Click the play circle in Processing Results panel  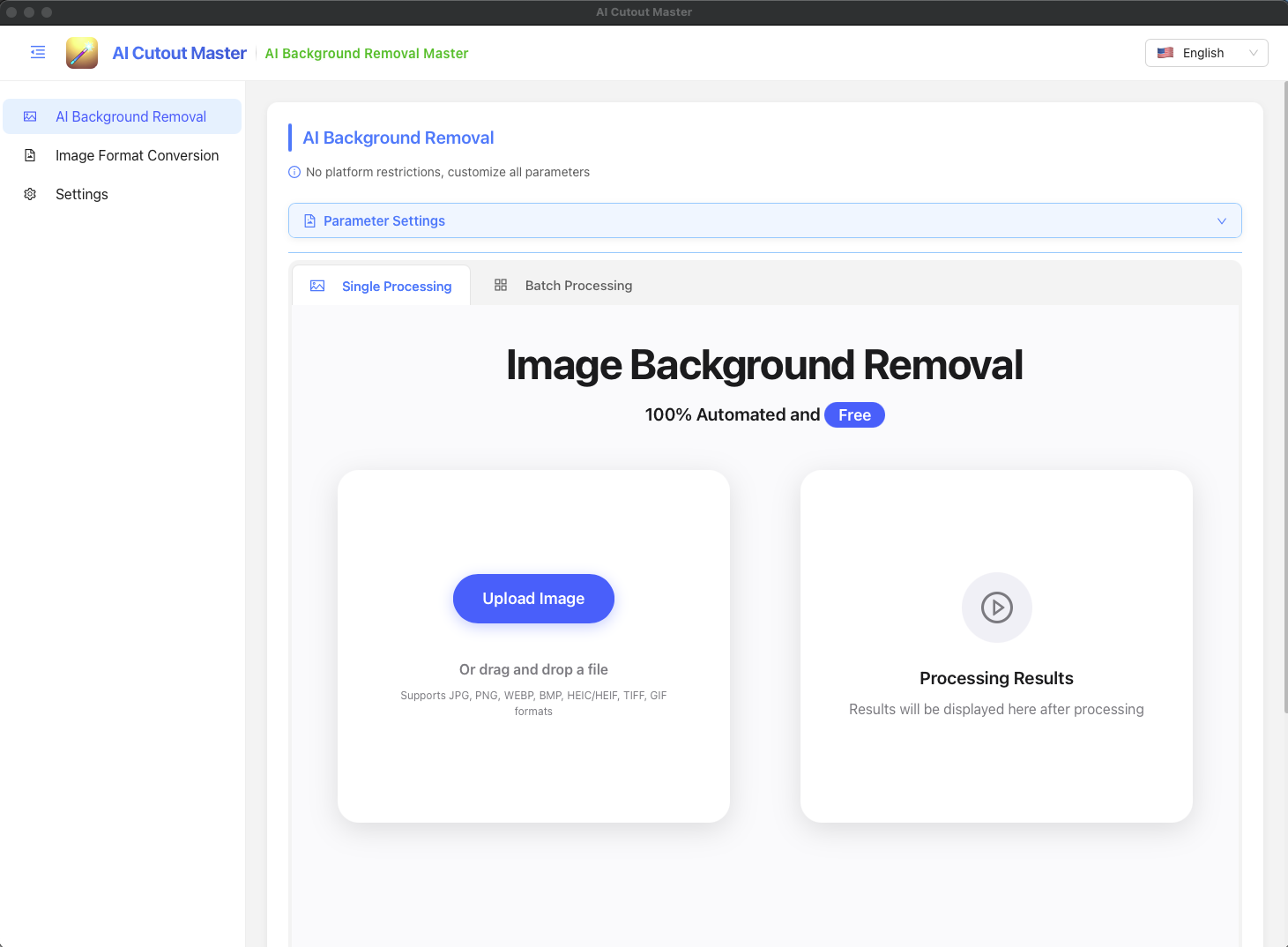coord(996,608)
